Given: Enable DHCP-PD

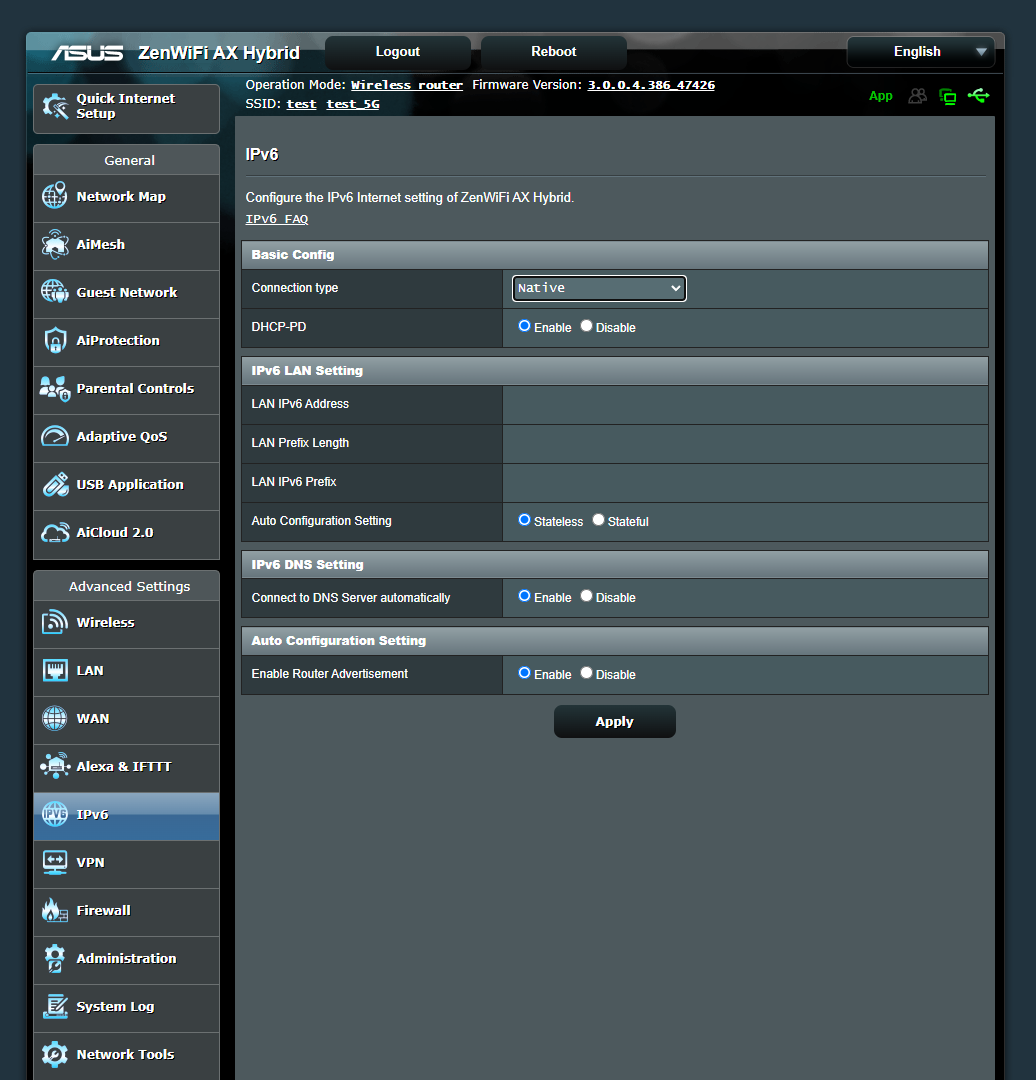Looking at the screenshot, I should 524,325.
